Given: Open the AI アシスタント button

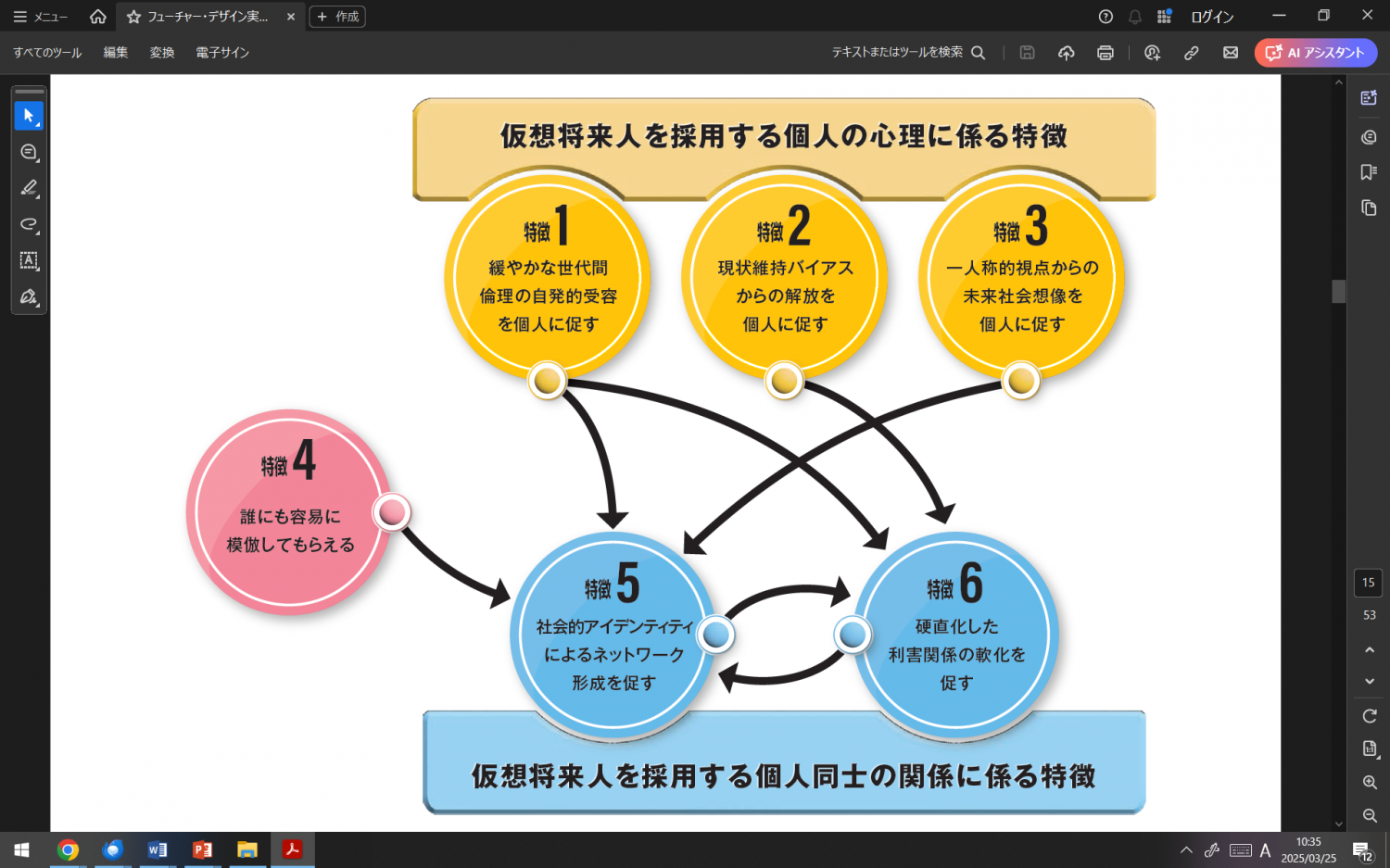Looking at the screenshot, I should [1315, 53].
